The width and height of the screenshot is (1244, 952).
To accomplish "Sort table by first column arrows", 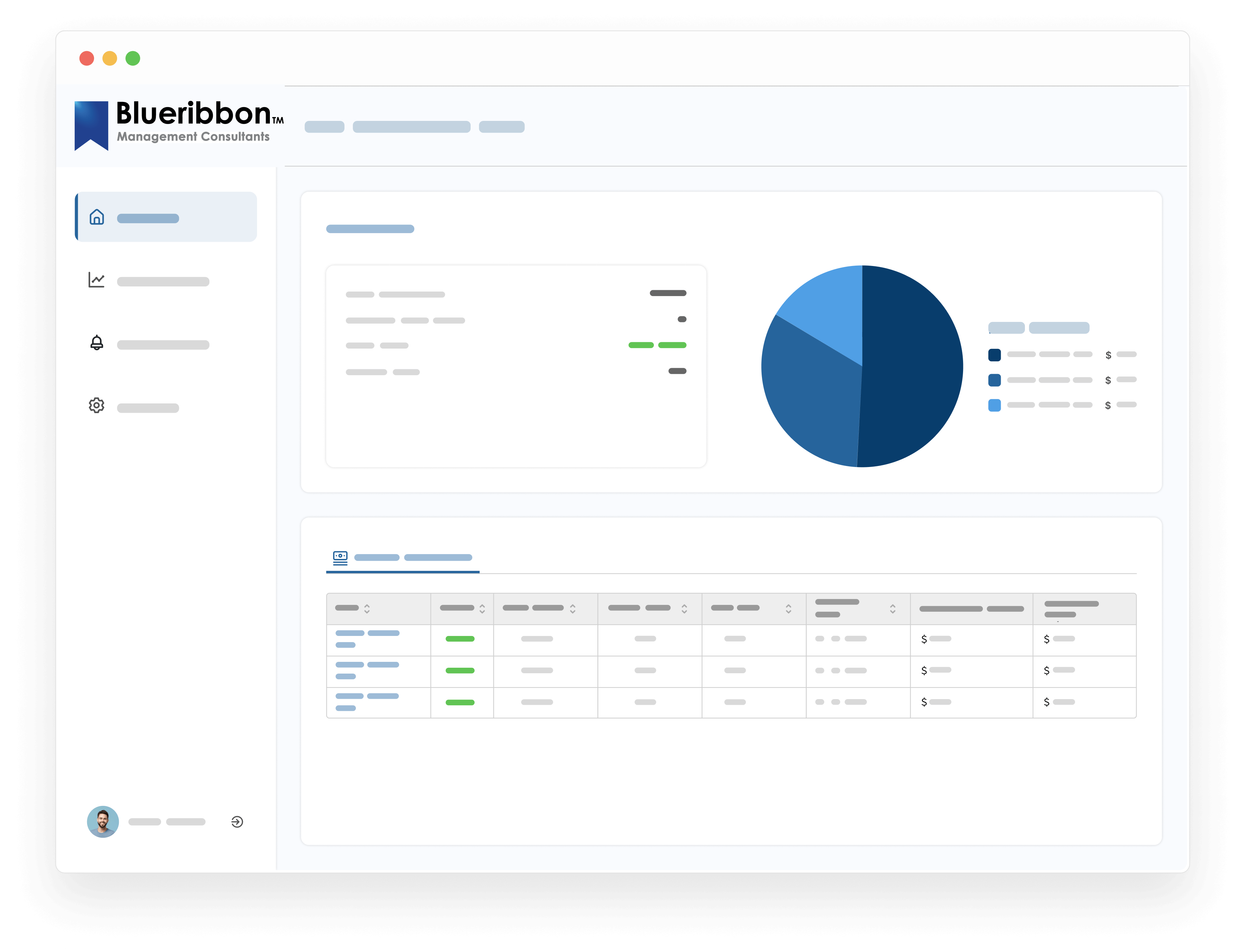I will click(x=367, y=609).
